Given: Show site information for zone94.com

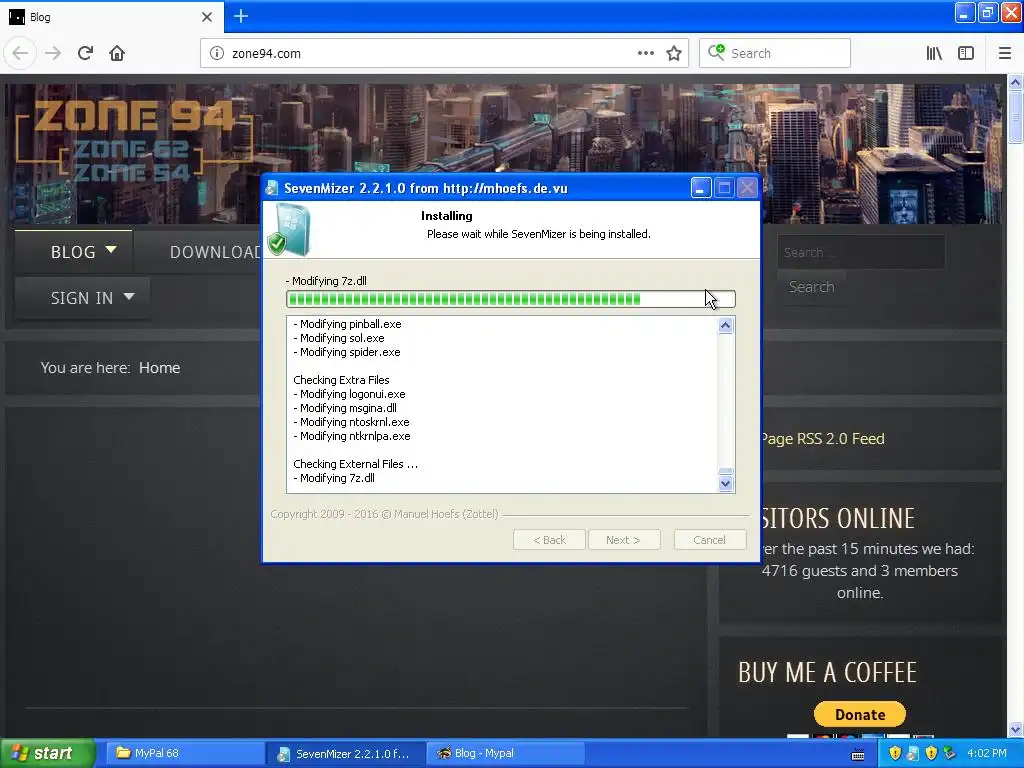Looking at the screenshot, I should click(x=217, y=53).
